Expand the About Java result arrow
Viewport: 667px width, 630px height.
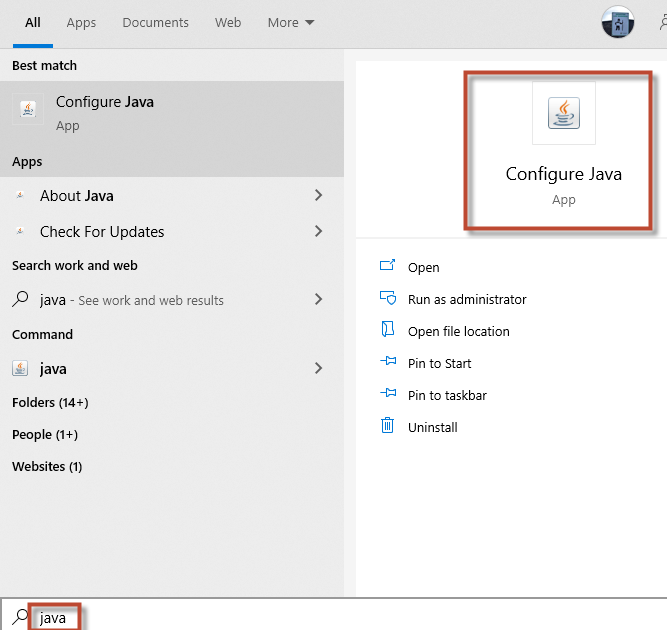point(318,195)
